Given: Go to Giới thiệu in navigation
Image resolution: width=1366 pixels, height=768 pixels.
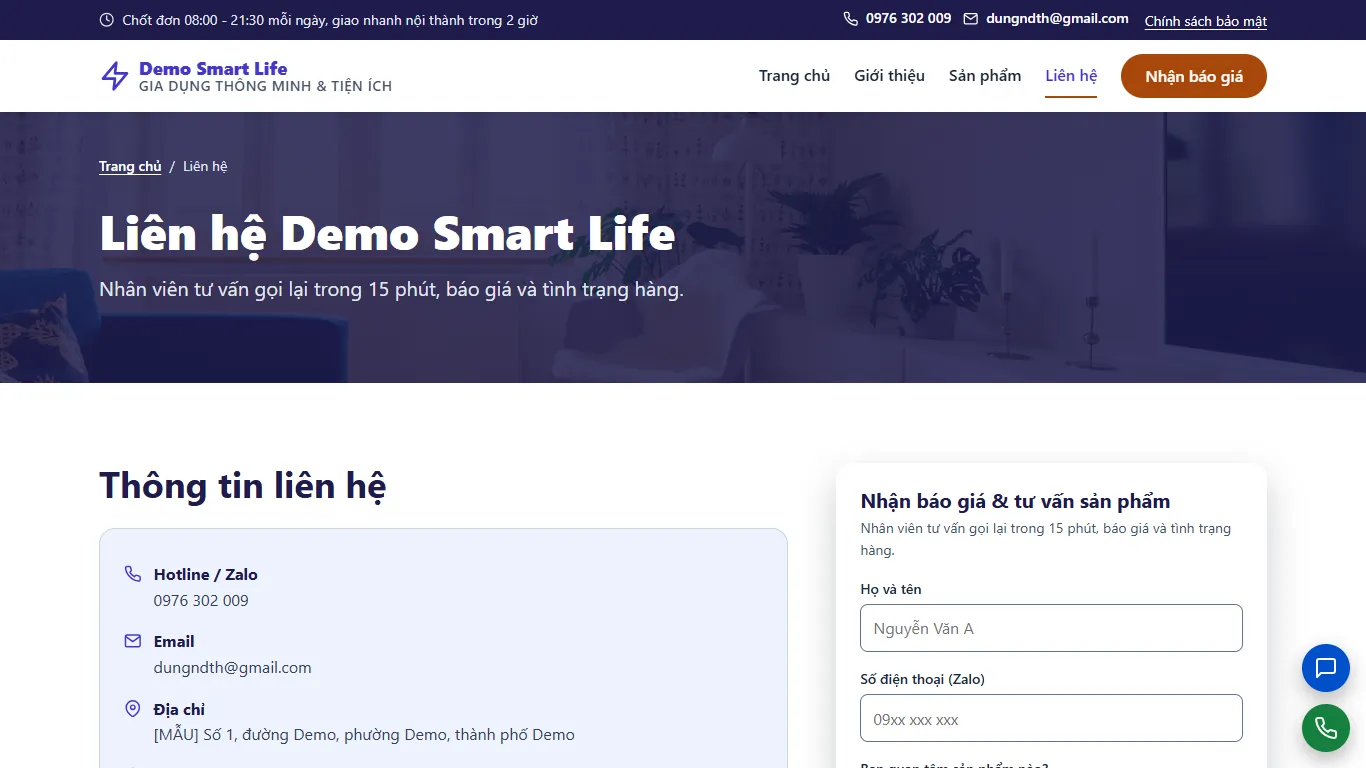Looking at the screenshot, I should coord(889,76).
